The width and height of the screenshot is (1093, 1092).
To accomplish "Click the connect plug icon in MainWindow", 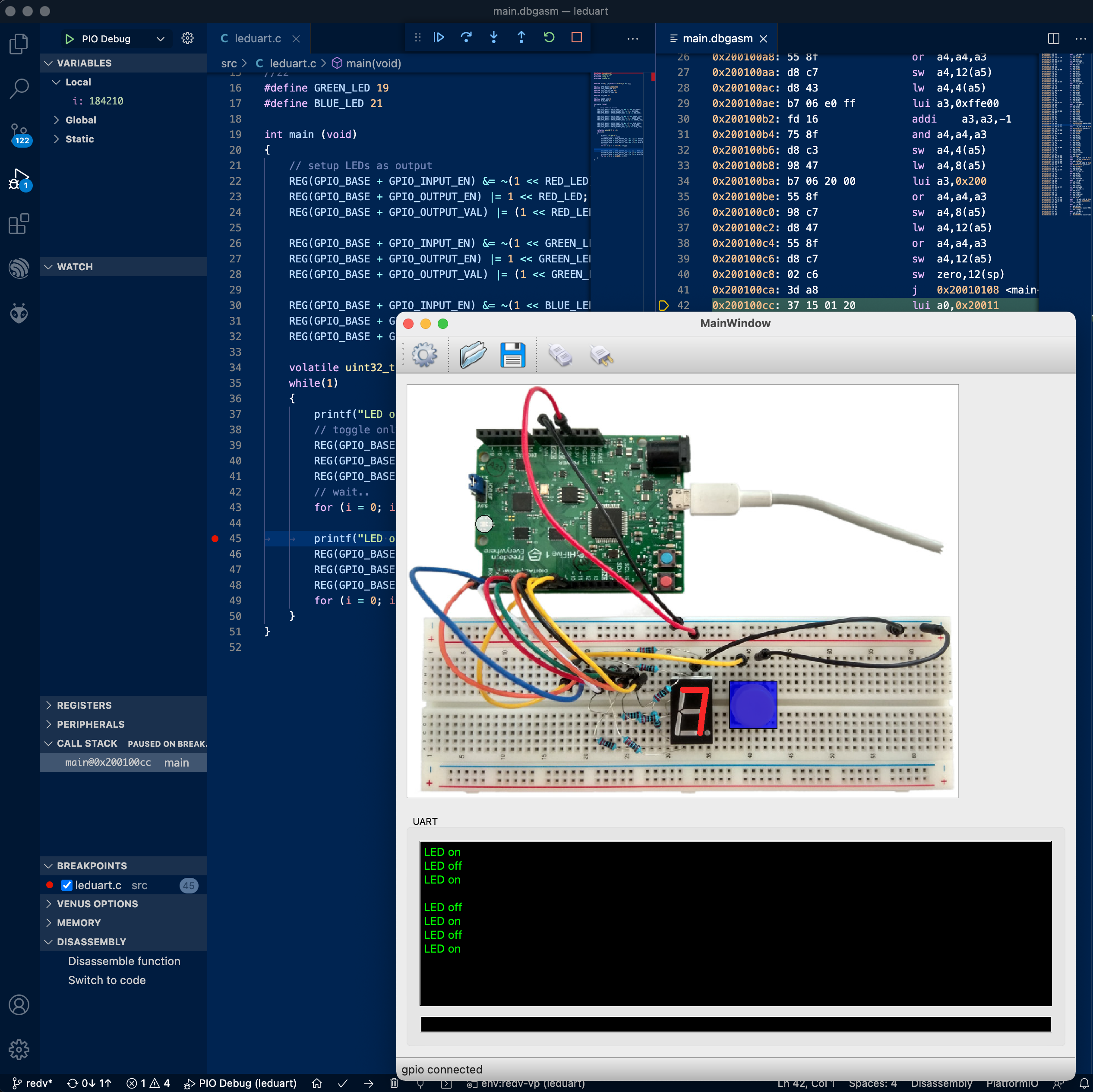I will point(560,355).
